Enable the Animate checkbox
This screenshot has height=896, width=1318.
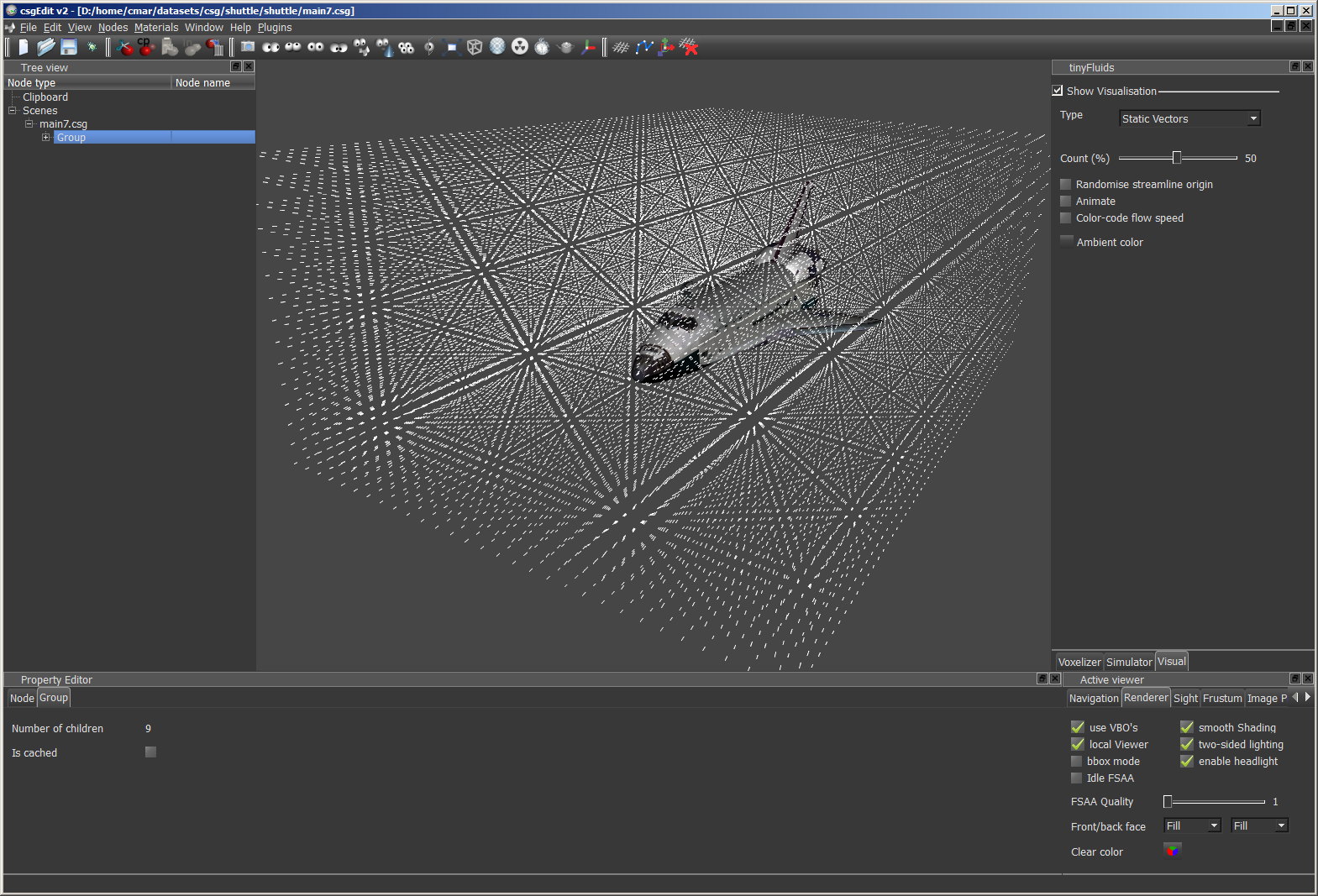pos(1066,202)
